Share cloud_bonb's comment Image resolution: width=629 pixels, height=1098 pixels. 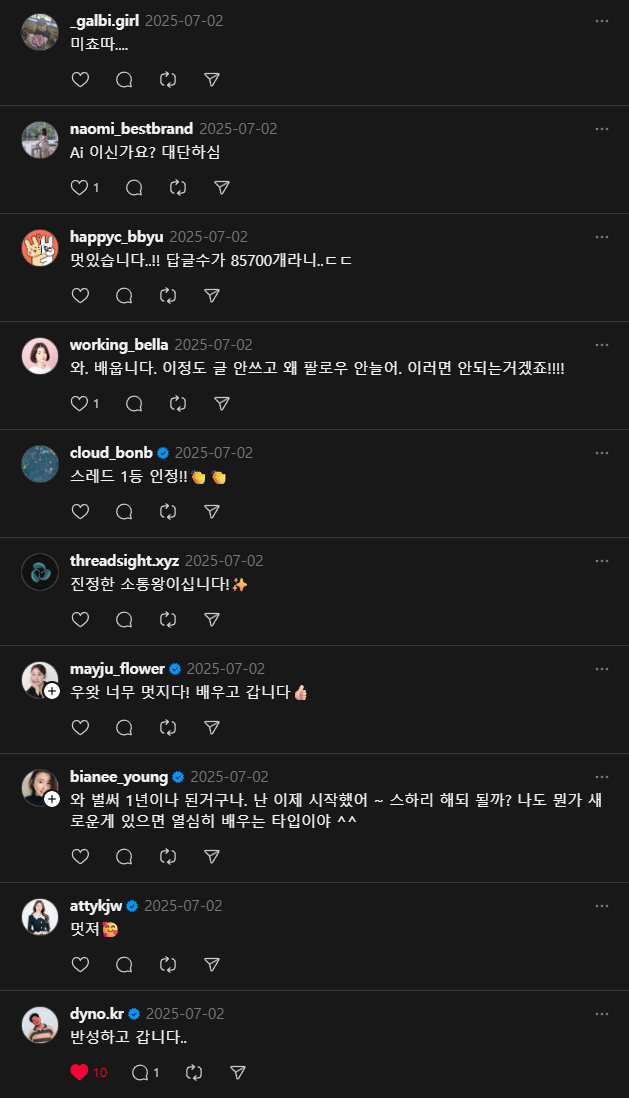[x=212, y=512]
